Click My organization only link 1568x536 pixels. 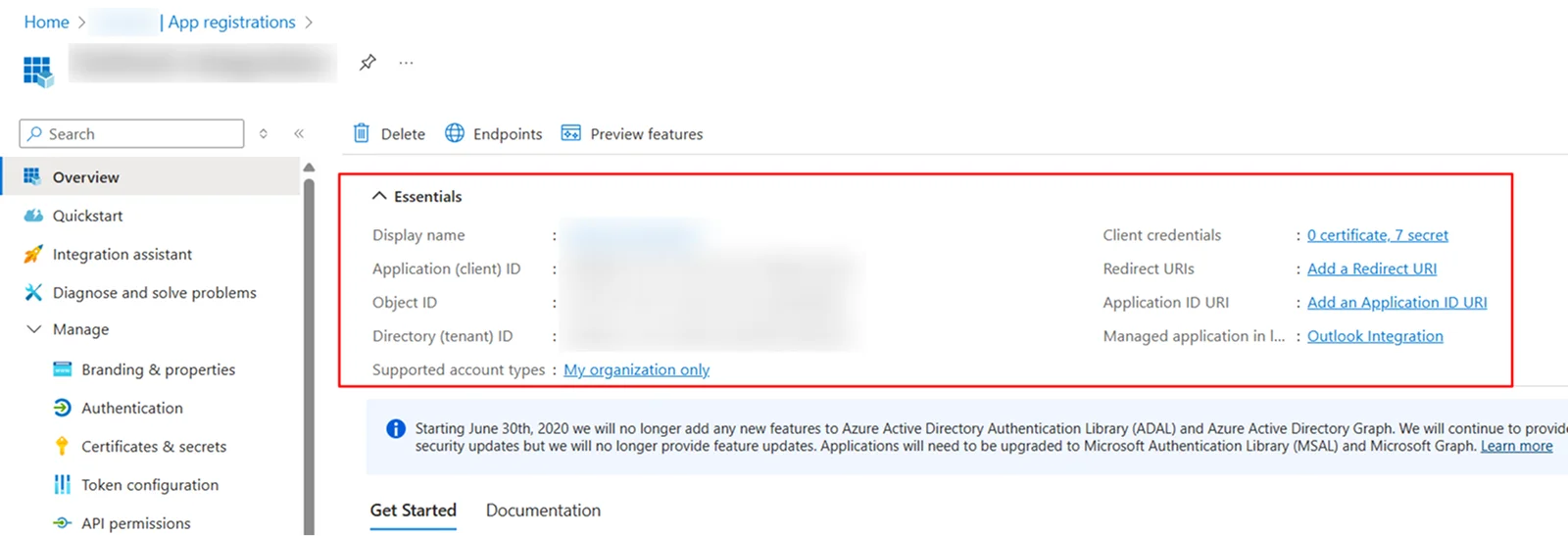point(636,369)
